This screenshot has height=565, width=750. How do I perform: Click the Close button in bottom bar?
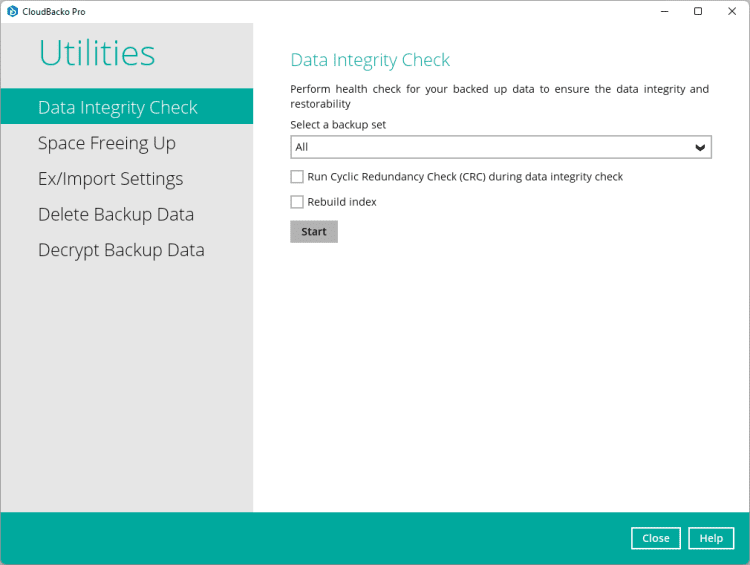pos(656,538)
